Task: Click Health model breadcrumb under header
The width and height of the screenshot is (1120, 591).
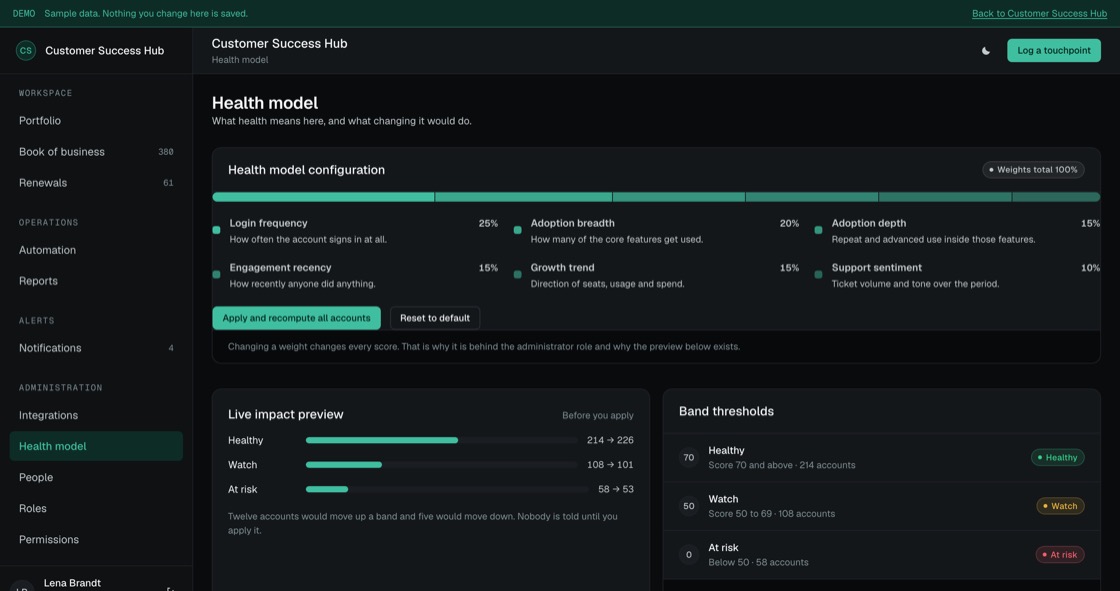Action: coord(240,60)
